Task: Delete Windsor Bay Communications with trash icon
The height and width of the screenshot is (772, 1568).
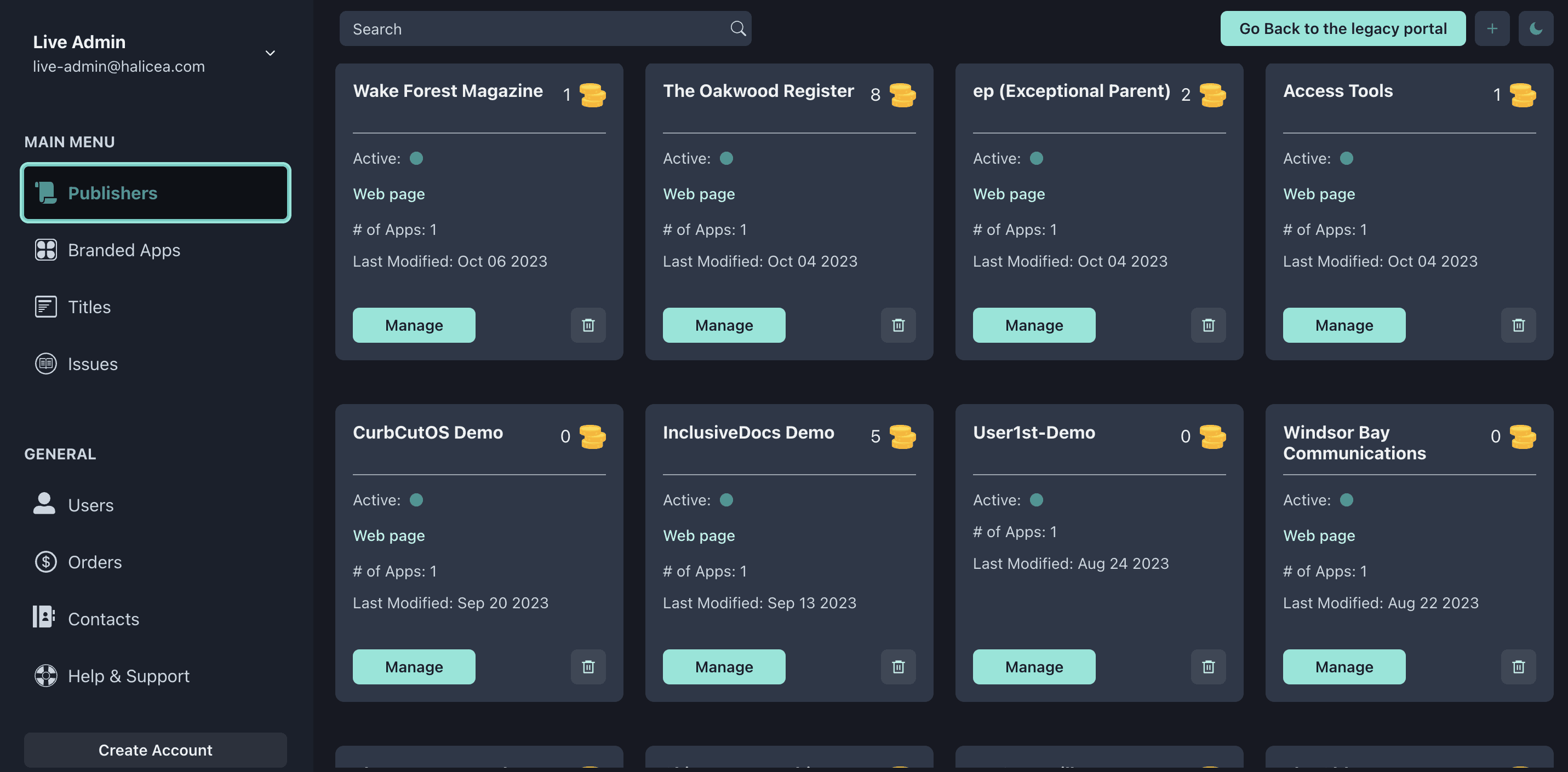Action: coord(1518,667)
